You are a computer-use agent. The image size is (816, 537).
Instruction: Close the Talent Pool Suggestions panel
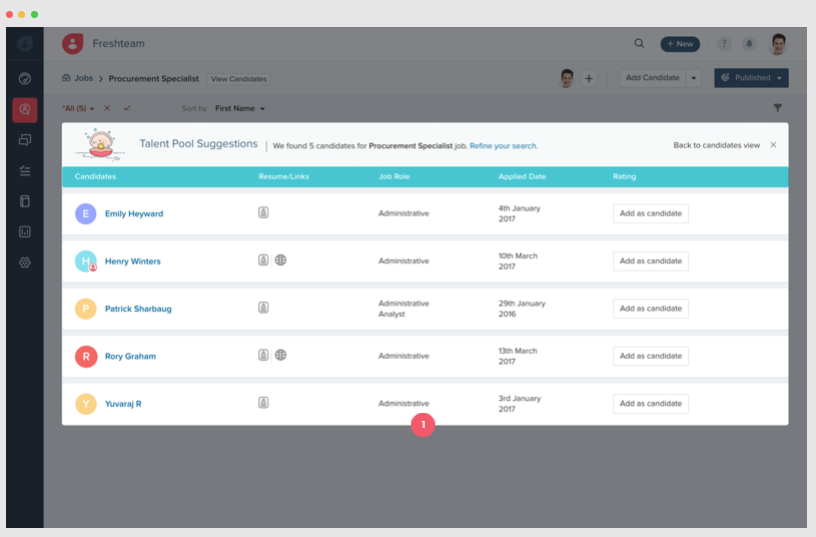pyautogui.click(x=773, y=145)
